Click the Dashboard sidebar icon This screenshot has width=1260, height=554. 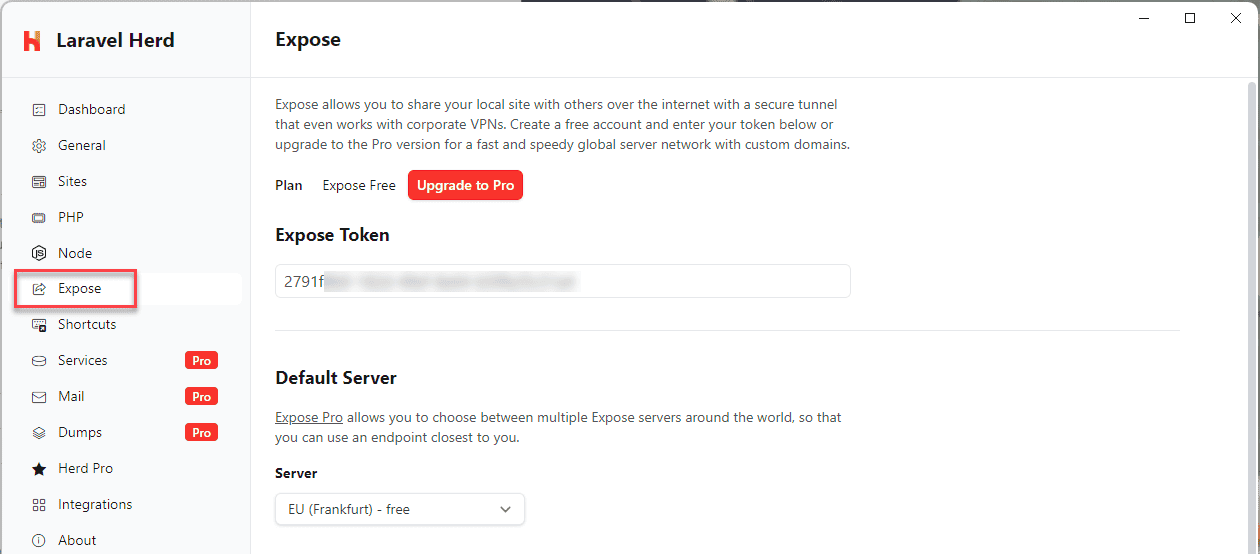39,110
